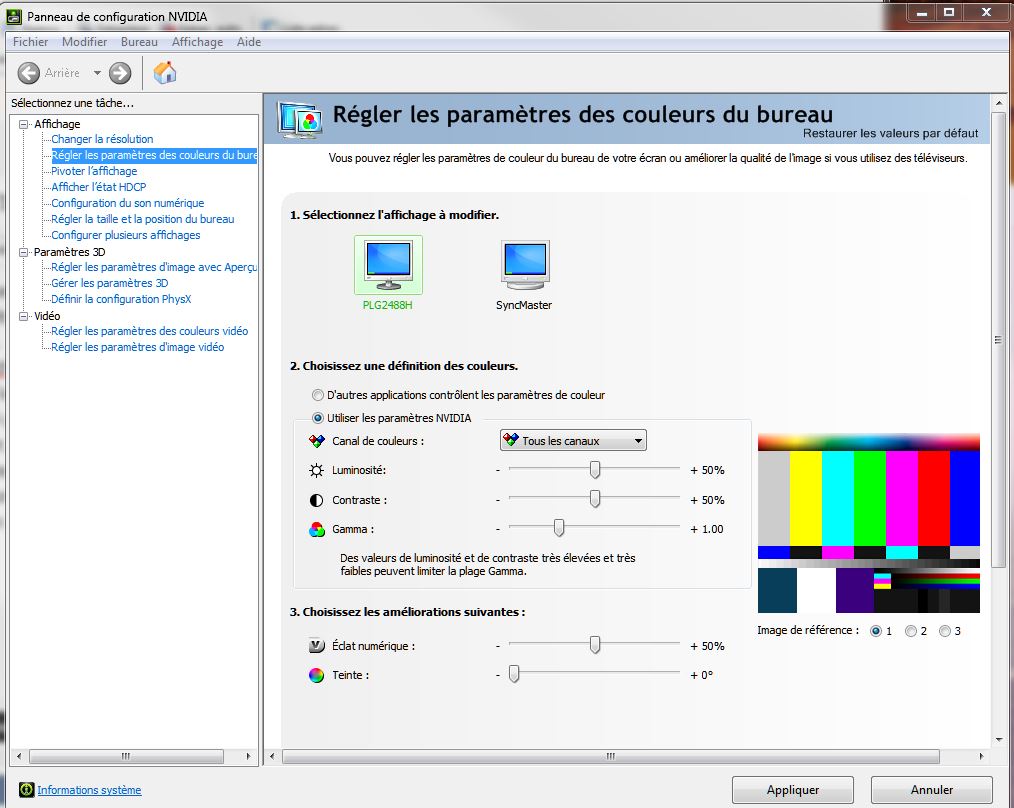This screenshot has height=808, width=1014.
Task: Click the system information green icon
Action: click(x=27, y=790)
